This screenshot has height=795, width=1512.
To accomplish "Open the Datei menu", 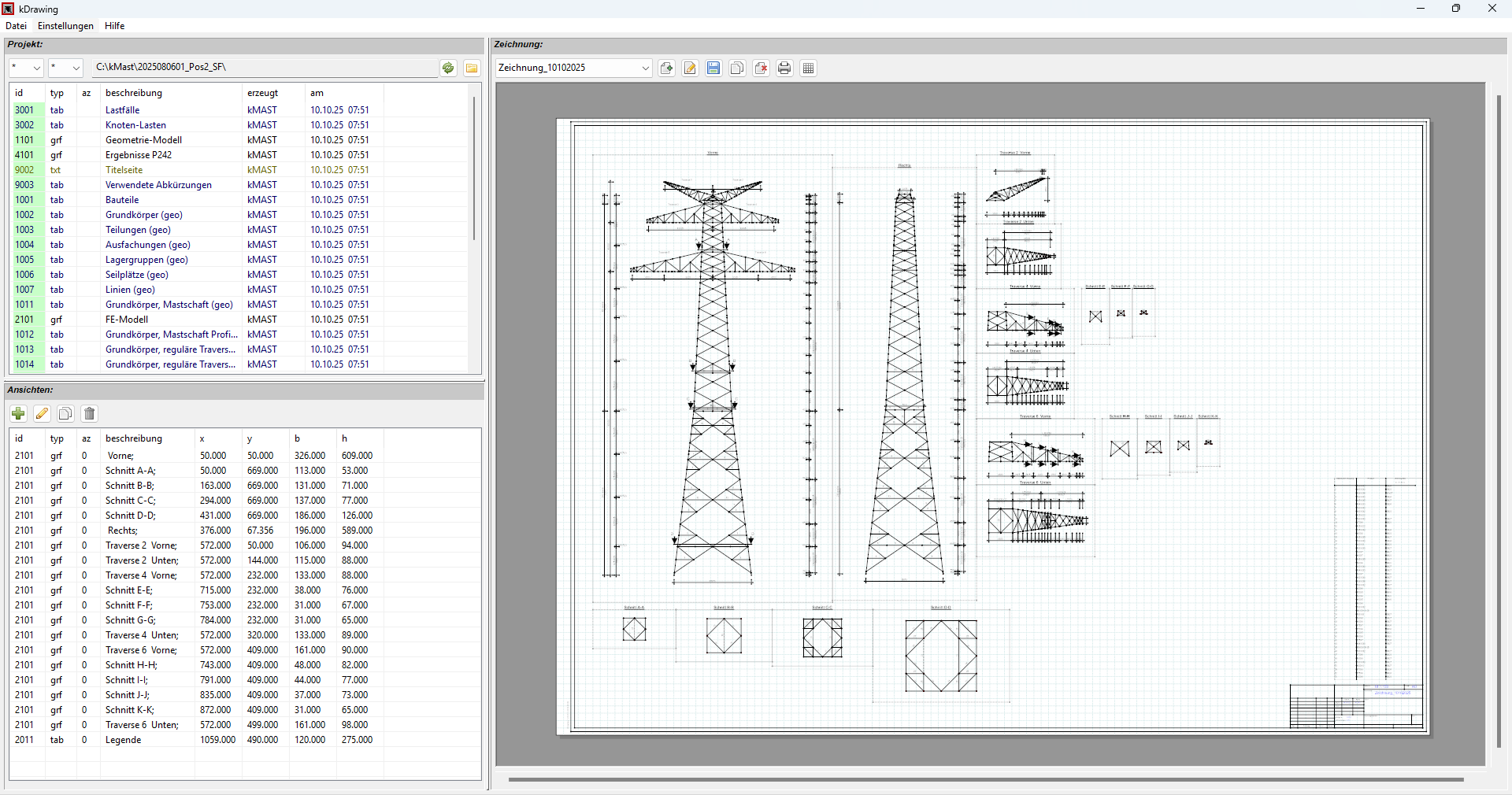I will click(16, 26).
